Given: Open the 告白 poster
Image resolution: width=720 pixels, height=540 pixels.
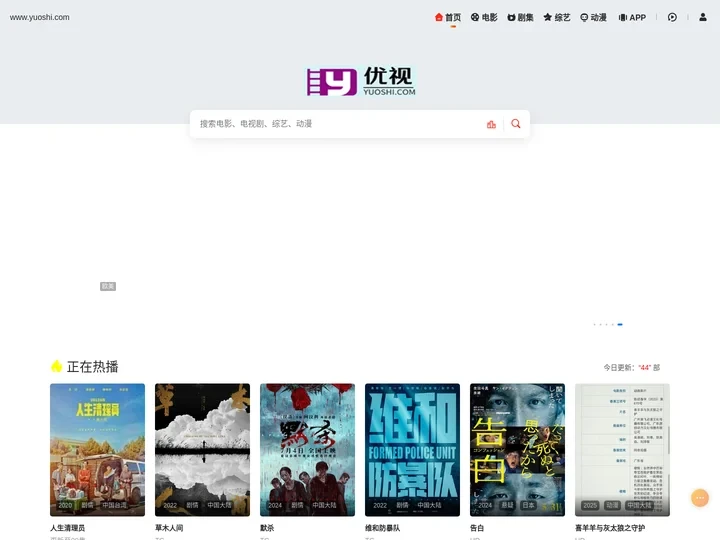Looking at the screenshot, I should coord(518,450).
